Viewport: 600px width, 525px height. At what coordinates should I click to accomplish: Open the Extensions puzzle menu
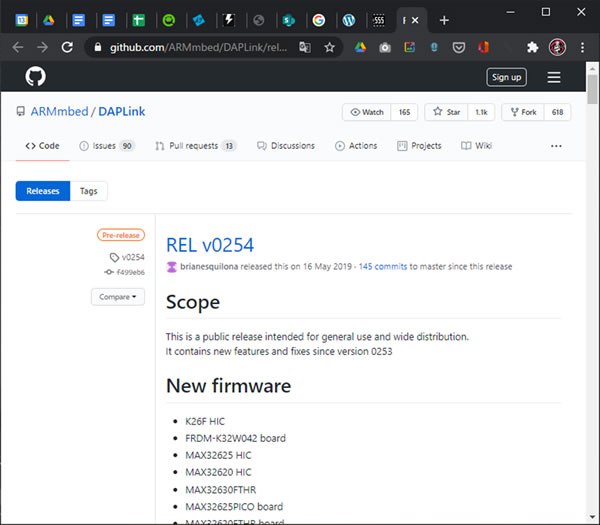click(x=533, y=47)
